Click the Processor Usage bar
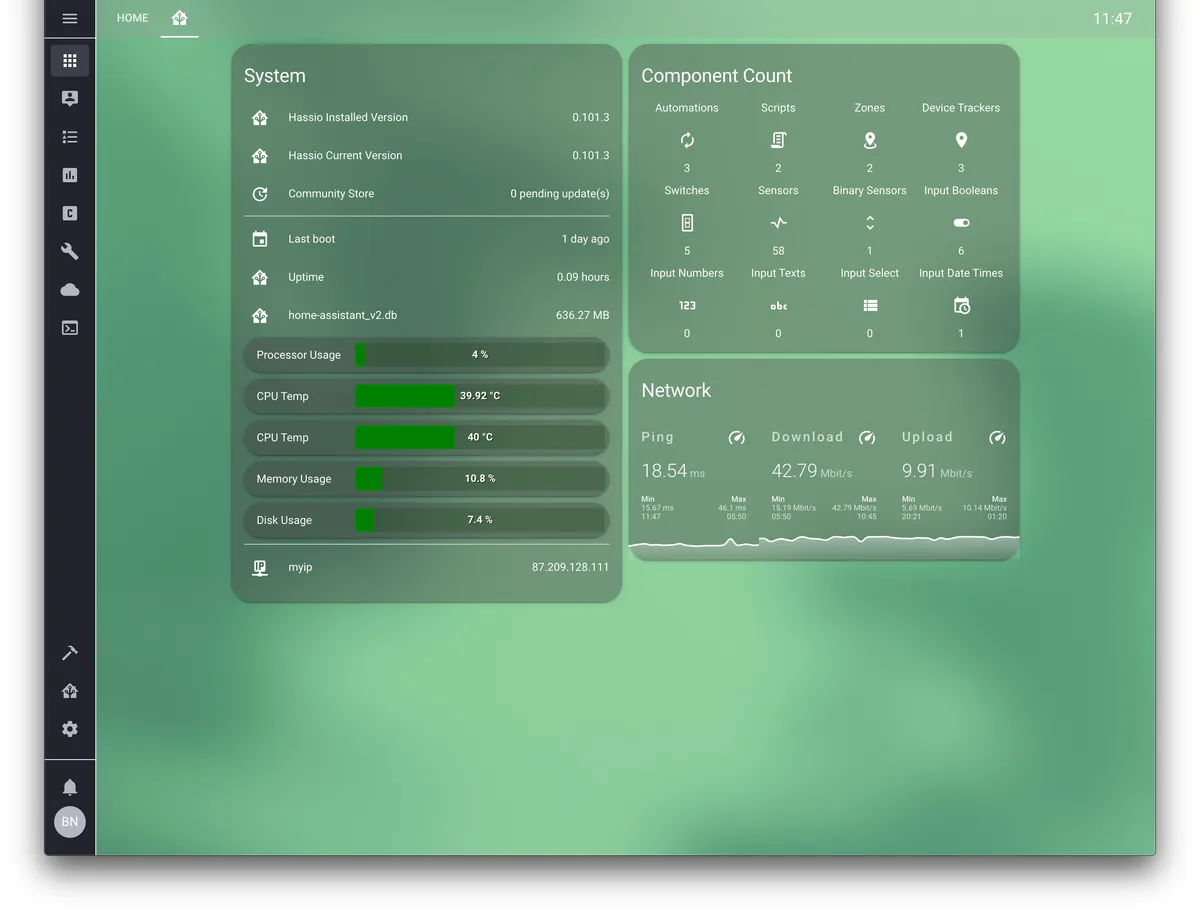 click(x=427, y=355)
